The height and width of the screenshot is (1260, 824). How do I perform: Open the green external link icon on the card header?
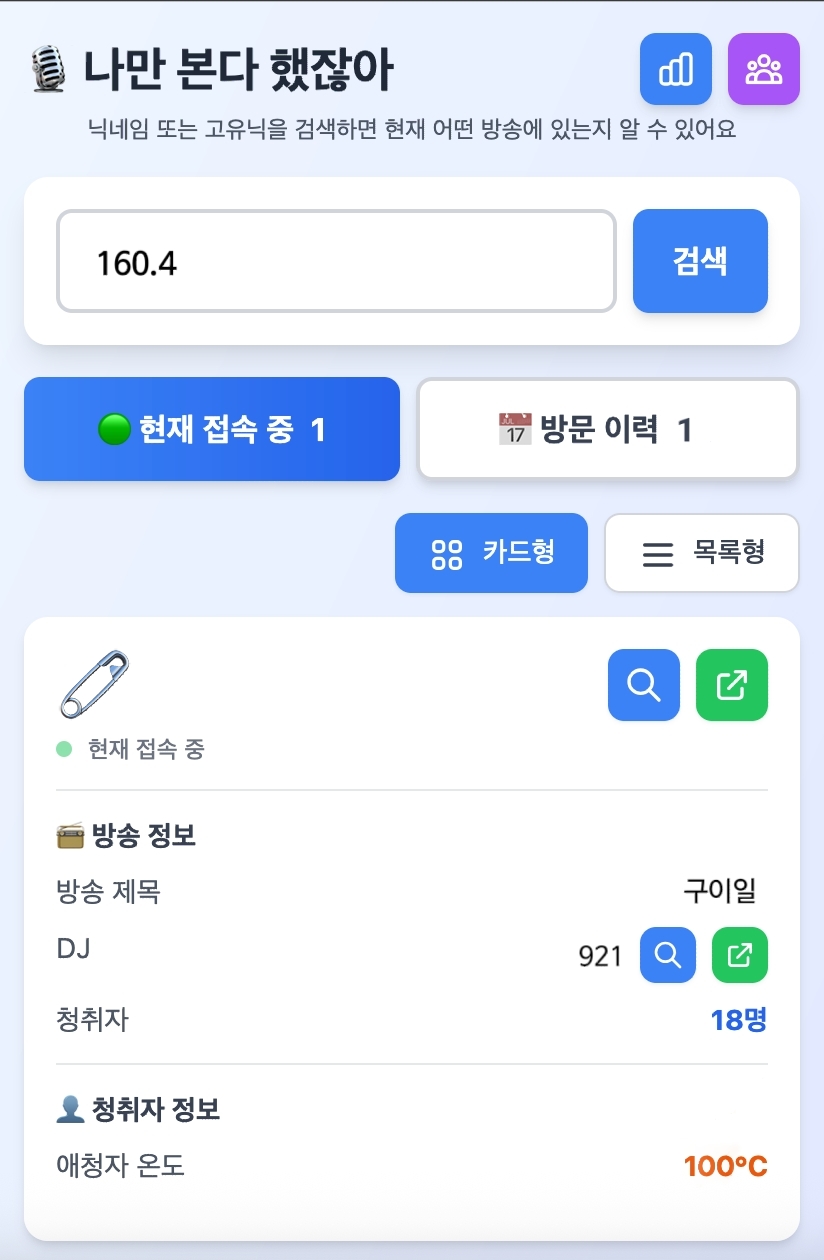click(x=732, y=685)
